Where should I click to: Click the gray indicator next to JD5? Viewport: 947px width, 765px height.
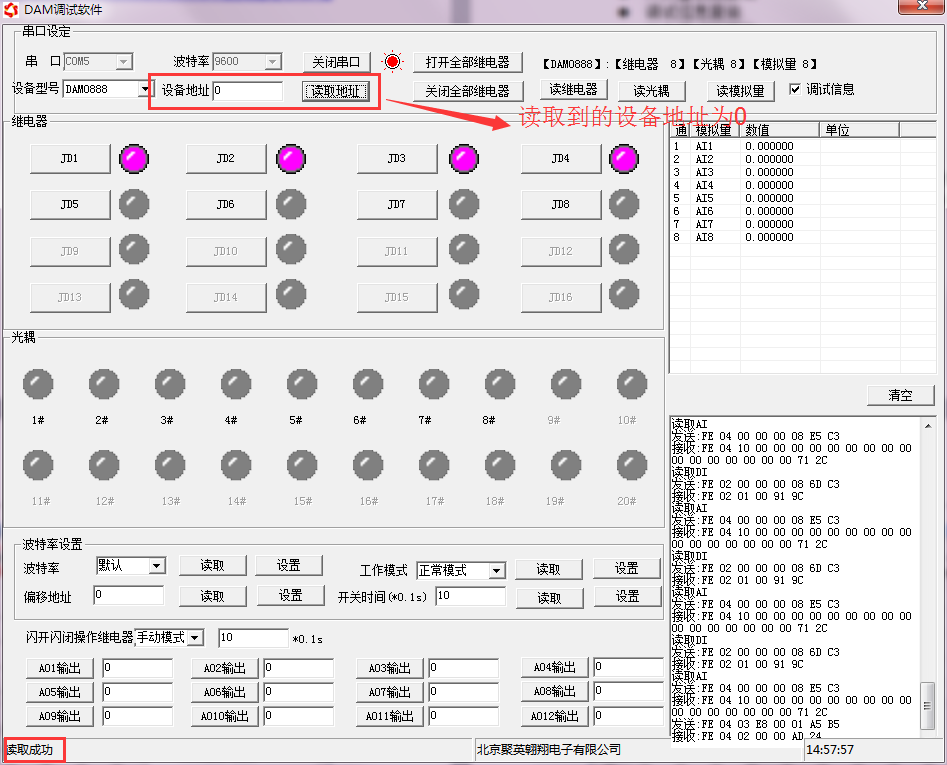[134, 205]
